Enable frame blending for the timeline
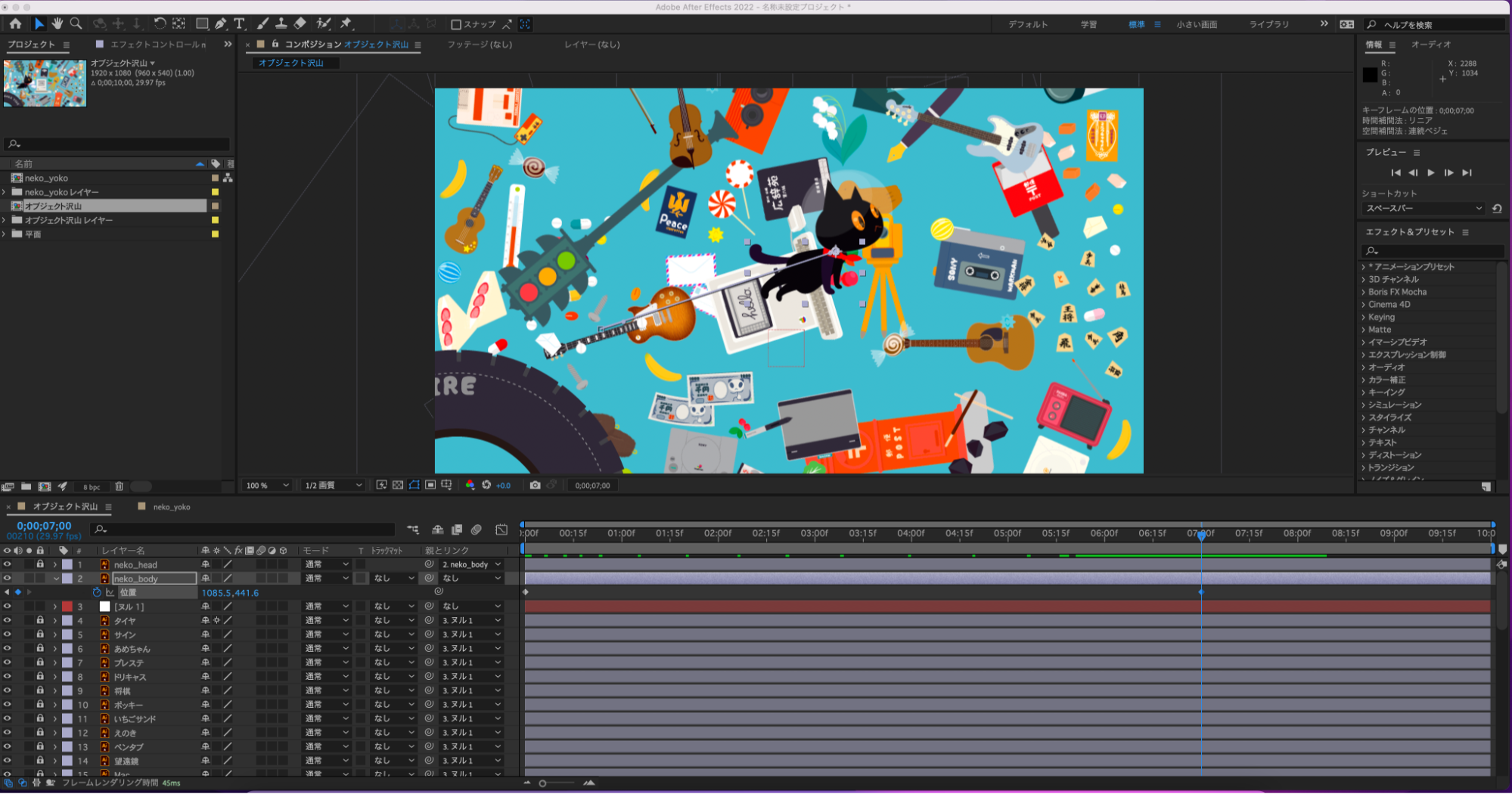 pyautogui.click(x=457, y=530)
